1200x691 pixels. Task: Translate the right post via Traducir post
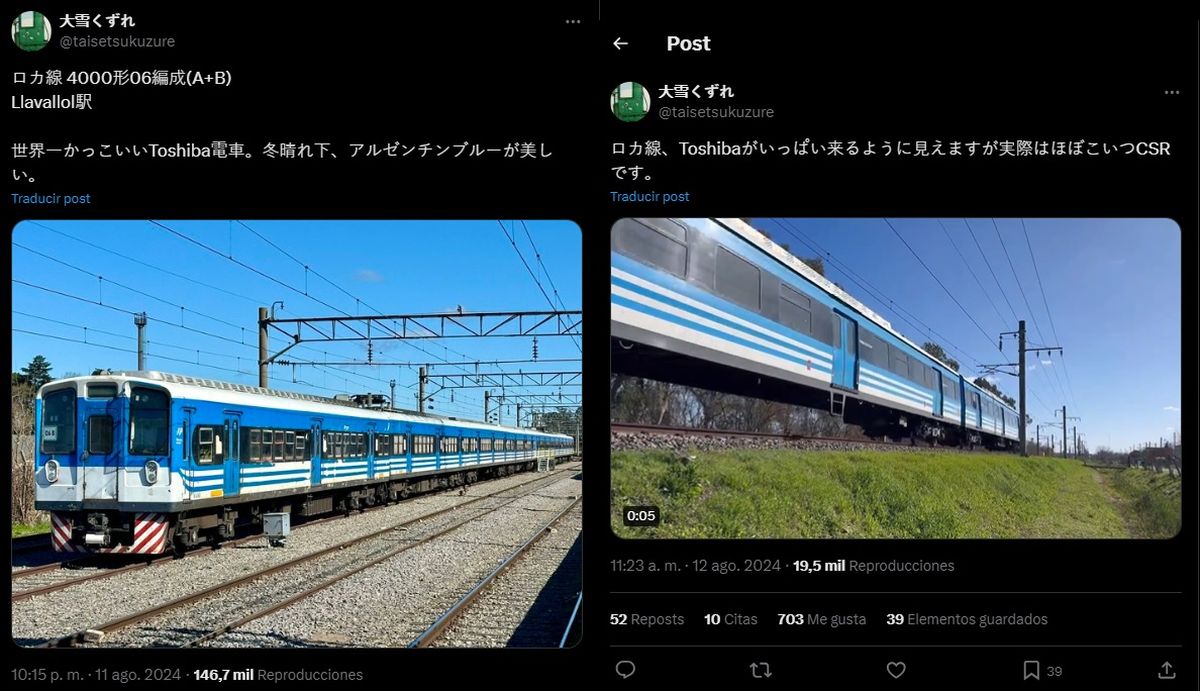pos(650,196)
